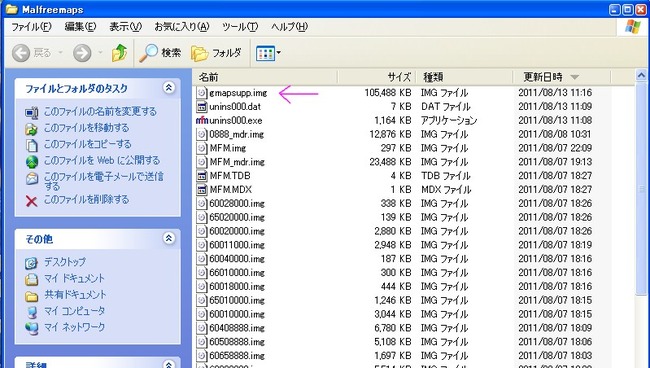
Task: Click the Views icon in toolbar
Action: tap(265, 53)
